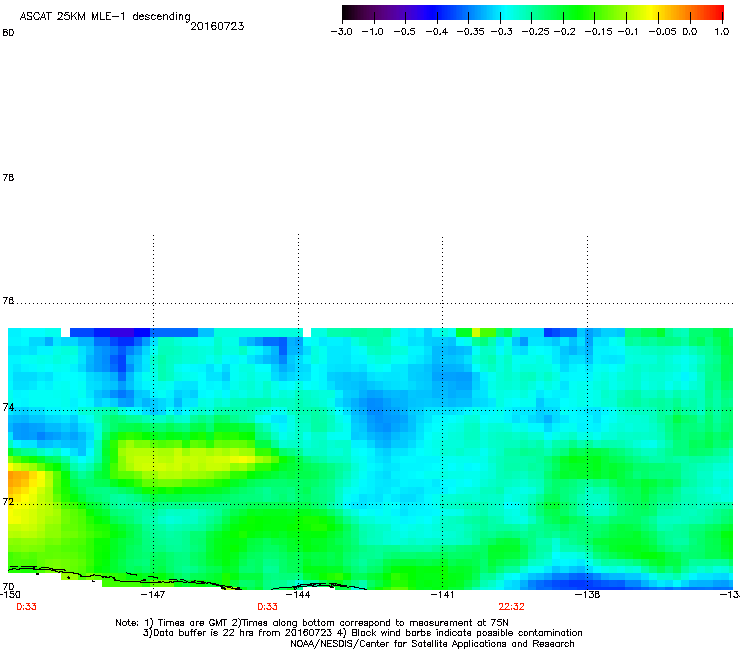Click the -0.35 colorbar label
The image size is (740, 650).
(x=471, y=32)
